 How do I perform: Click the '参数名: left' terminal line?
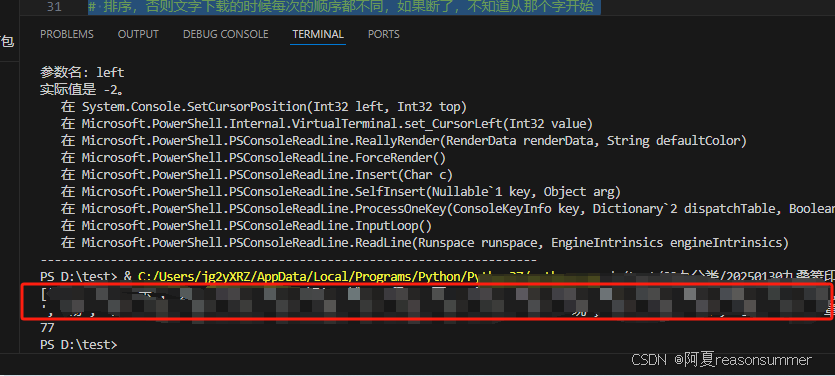tap(82, 72)
